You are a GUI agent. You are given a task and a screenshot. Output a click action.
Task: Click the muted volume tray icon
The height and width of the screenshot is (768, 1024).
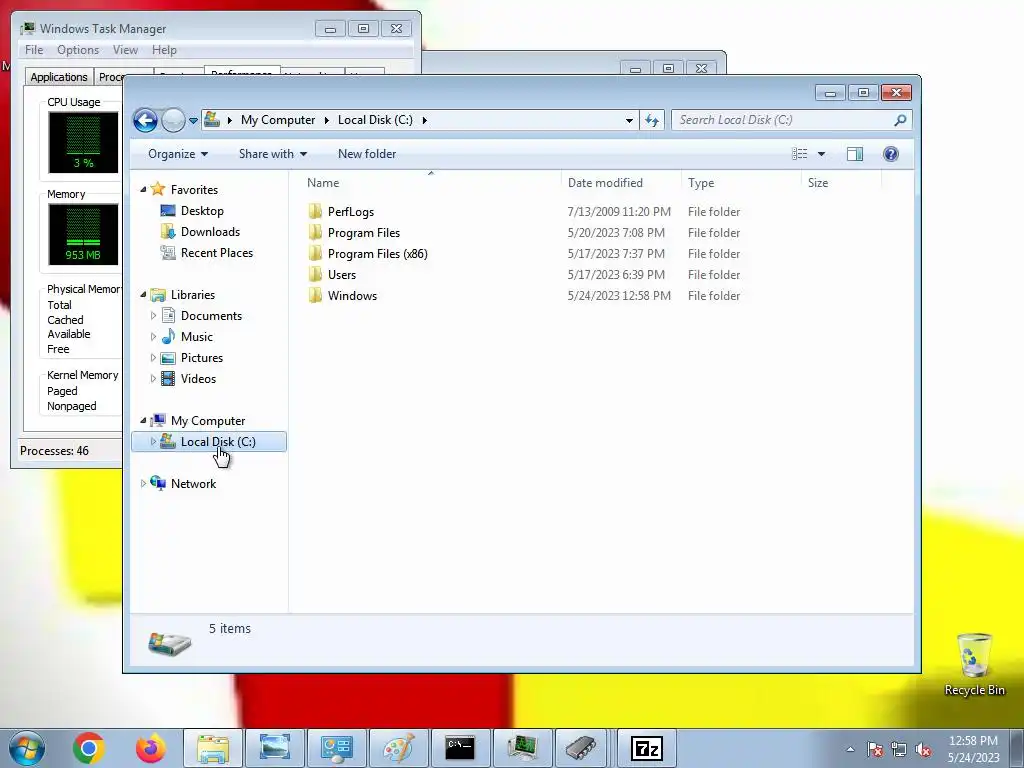[923, 750]
